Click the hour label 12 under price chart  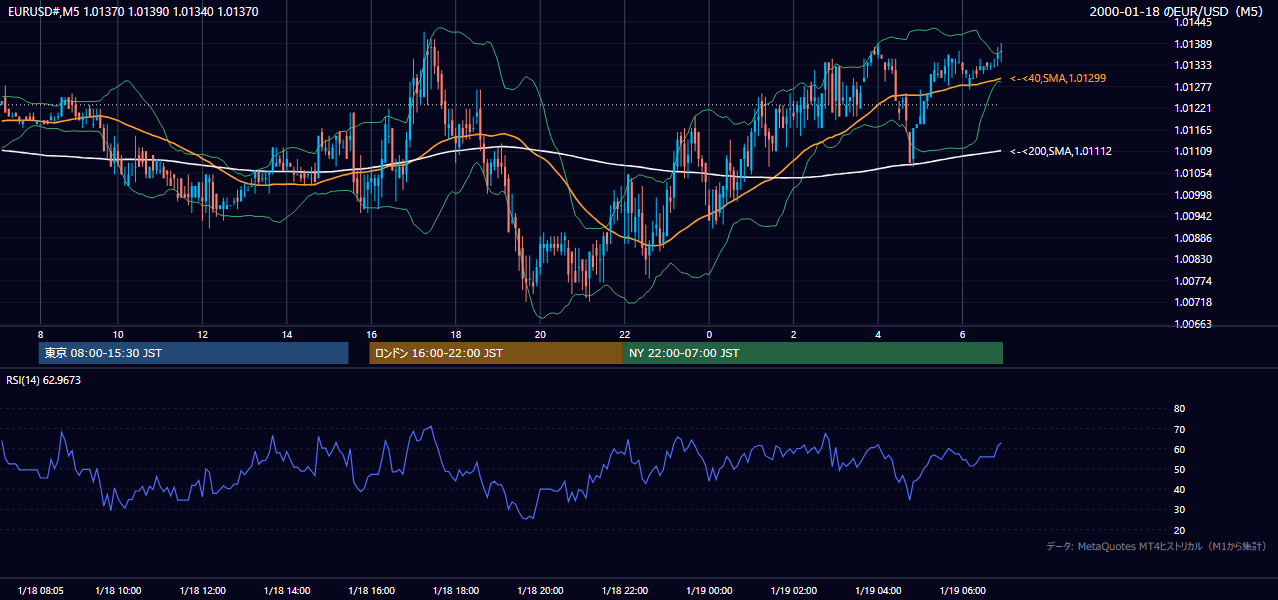[x=202, y=334]
